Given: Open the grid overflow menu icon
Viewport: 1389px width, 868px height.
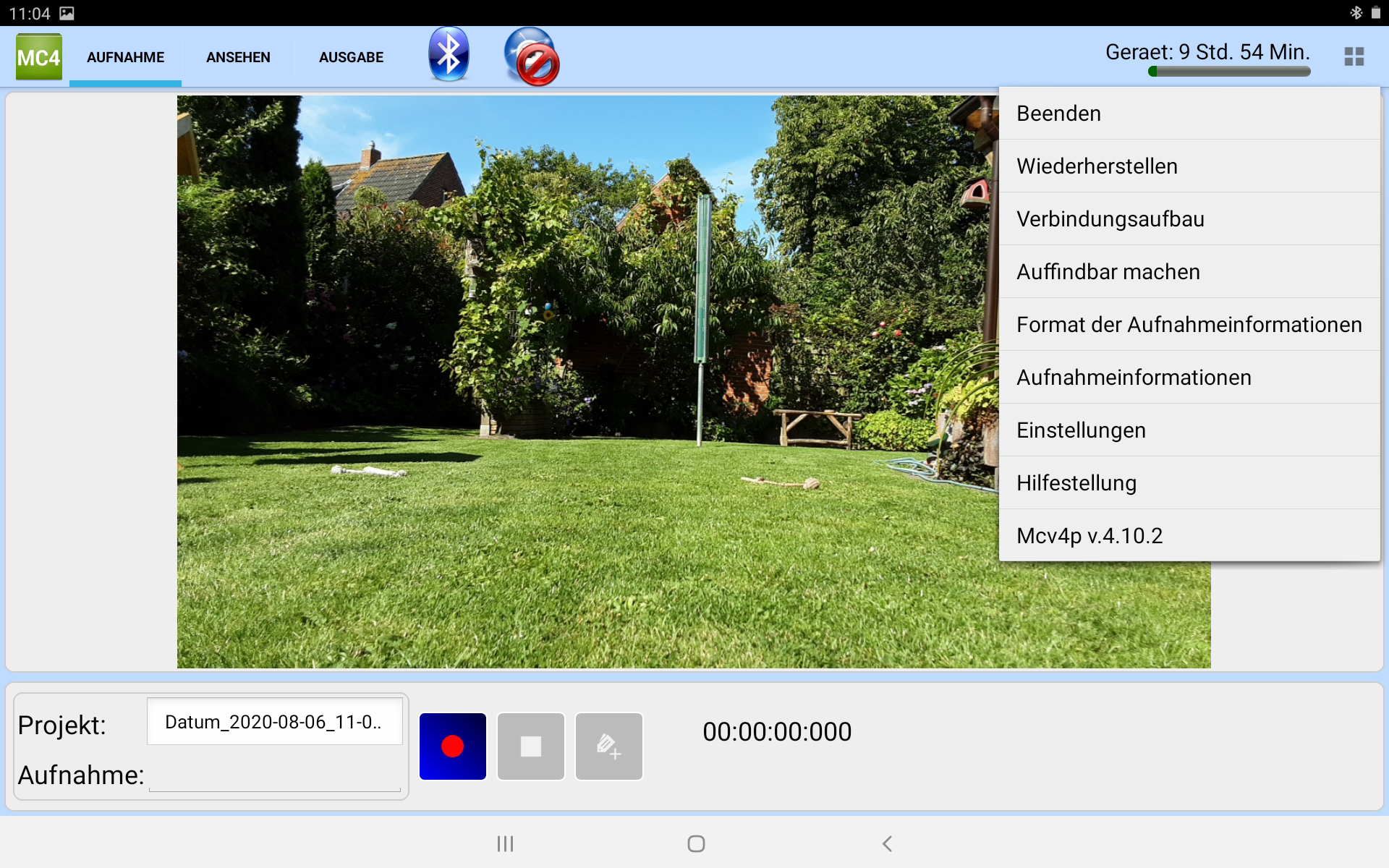Looking at the screenshot, I should (1354, 56).
